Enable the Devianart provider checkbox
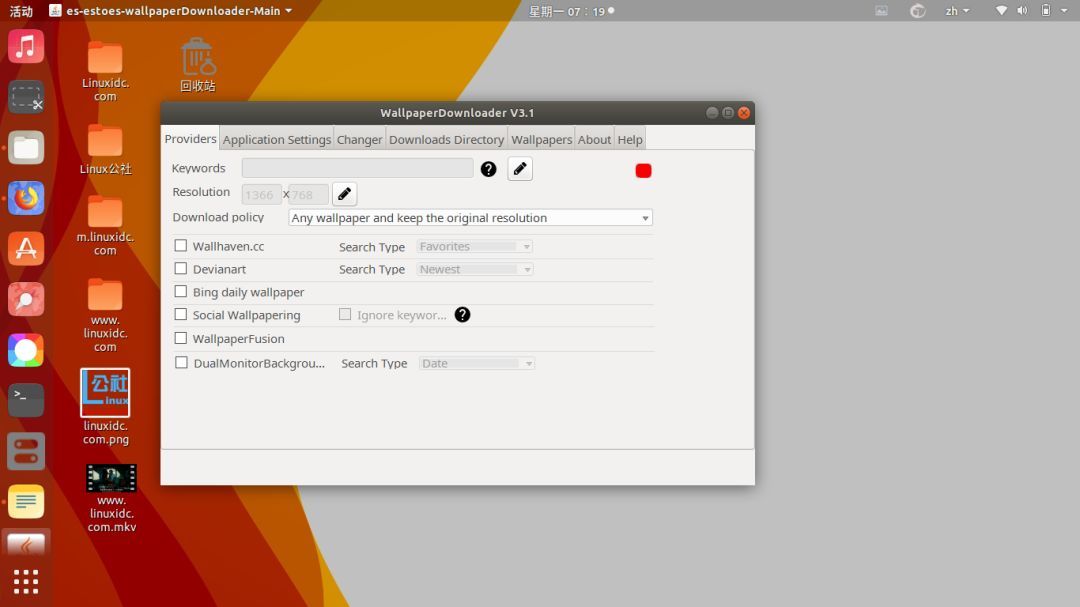Viewport: 1080px width, 607px height. click(180, 269)
